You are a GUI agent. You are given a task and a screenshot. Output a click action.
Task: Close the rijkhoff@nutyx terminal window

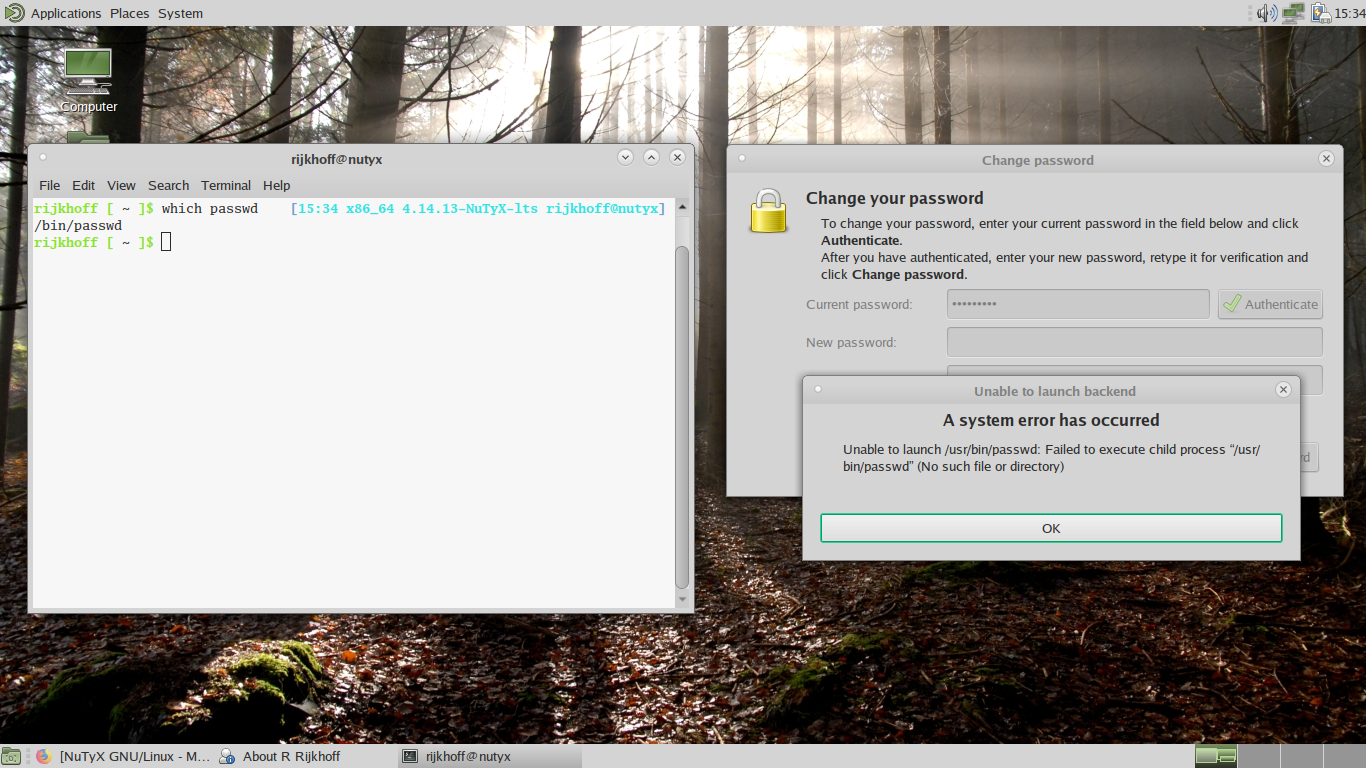click(x=677, y=157)
